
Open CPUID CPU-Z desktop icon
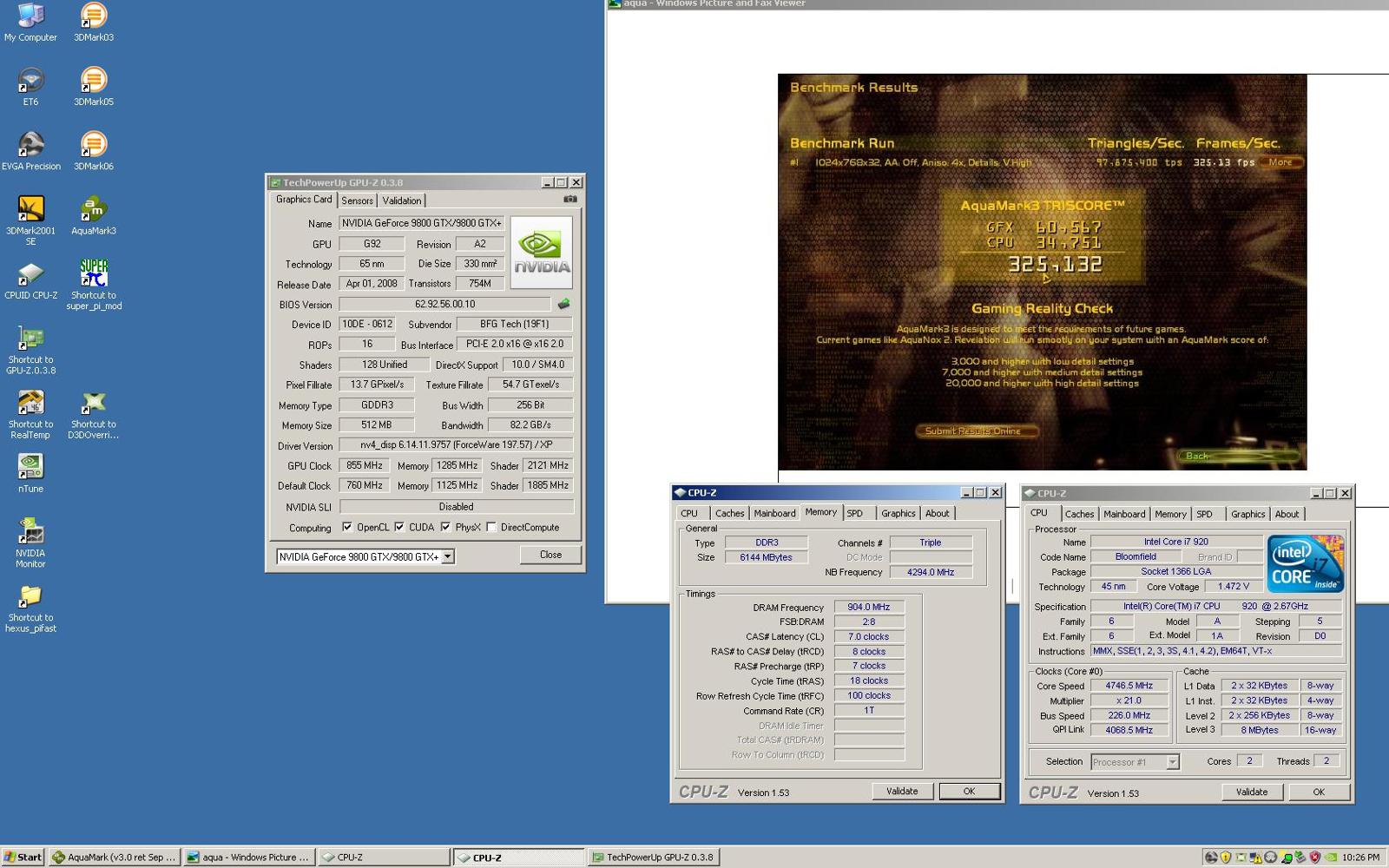[30, 279]
